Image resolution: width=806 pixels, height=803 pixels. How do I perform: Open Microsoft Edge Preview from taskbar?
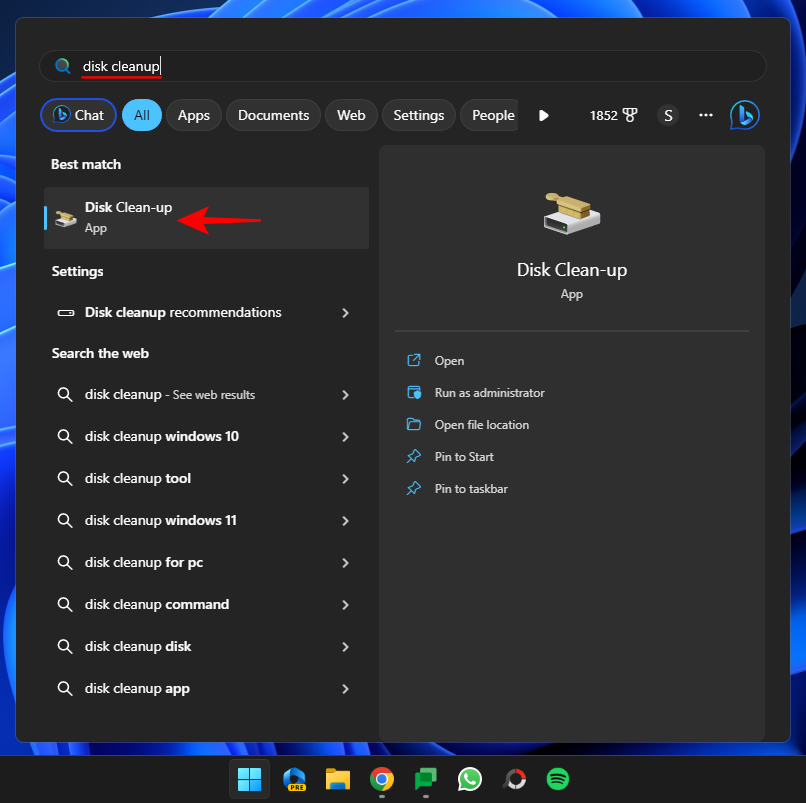(294, 779)
